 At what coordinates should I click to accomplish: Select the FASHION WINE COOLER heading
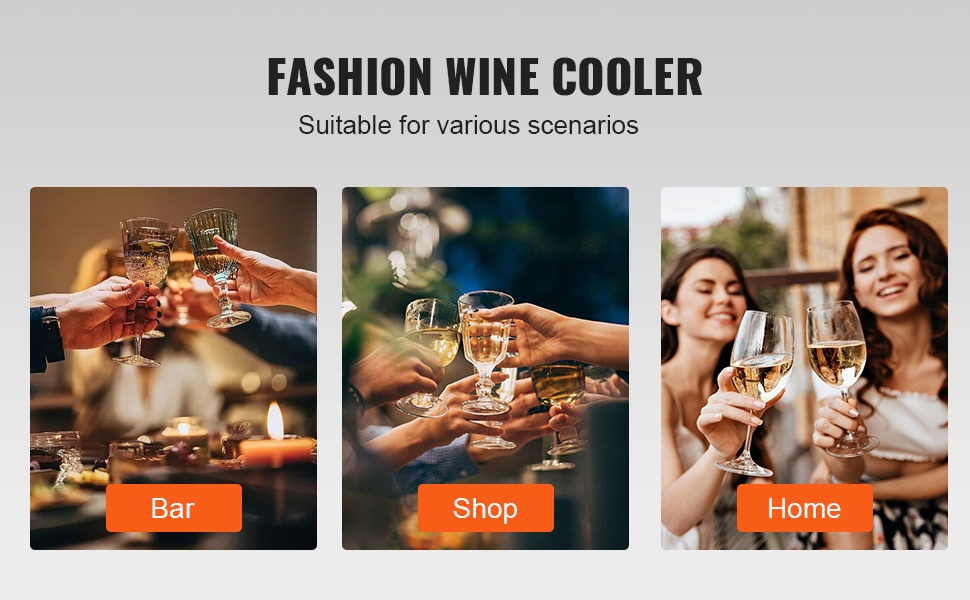click(485, 77)
